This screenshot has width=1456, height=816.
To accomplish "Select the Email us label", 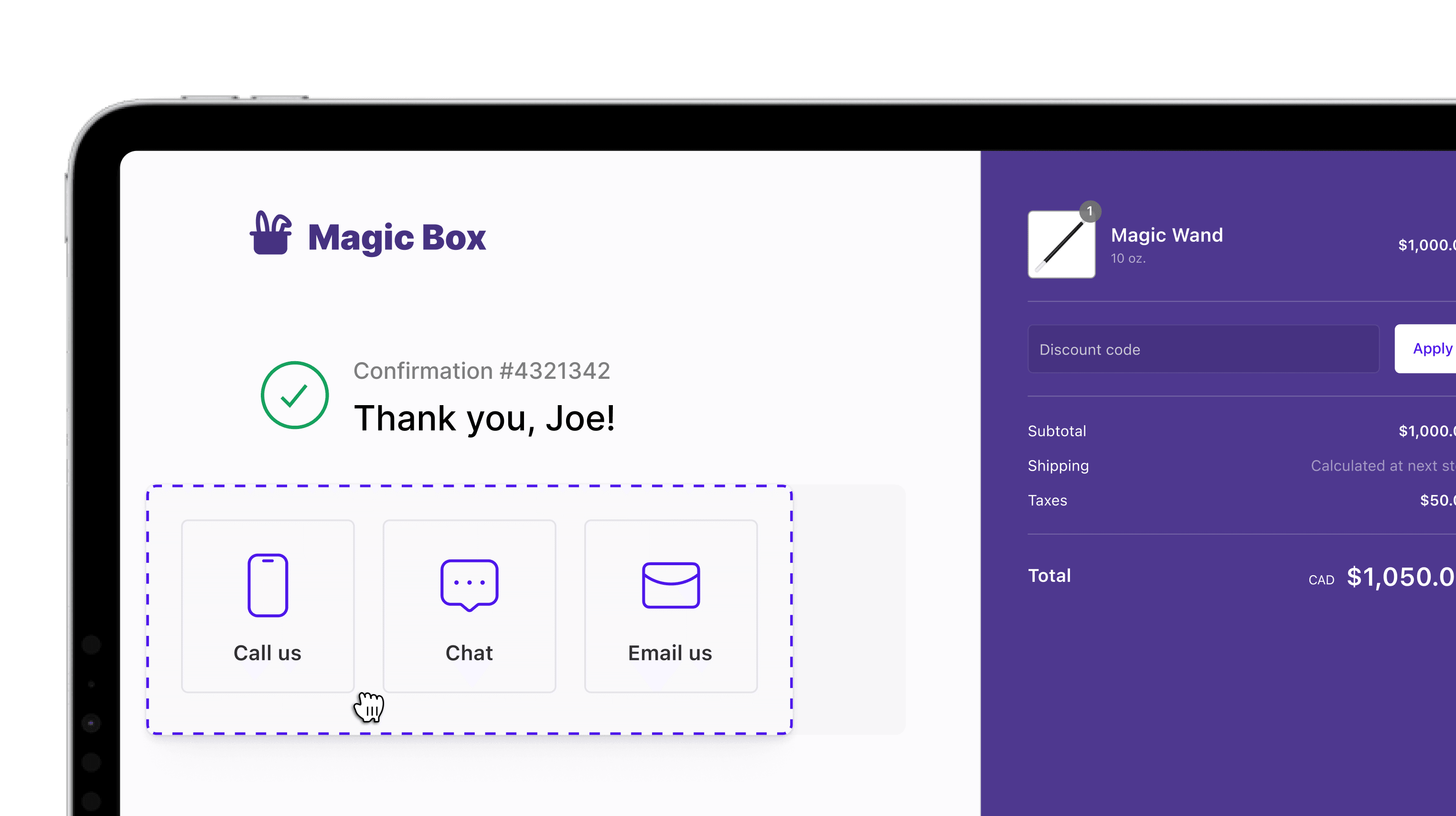I will [670, 653].
